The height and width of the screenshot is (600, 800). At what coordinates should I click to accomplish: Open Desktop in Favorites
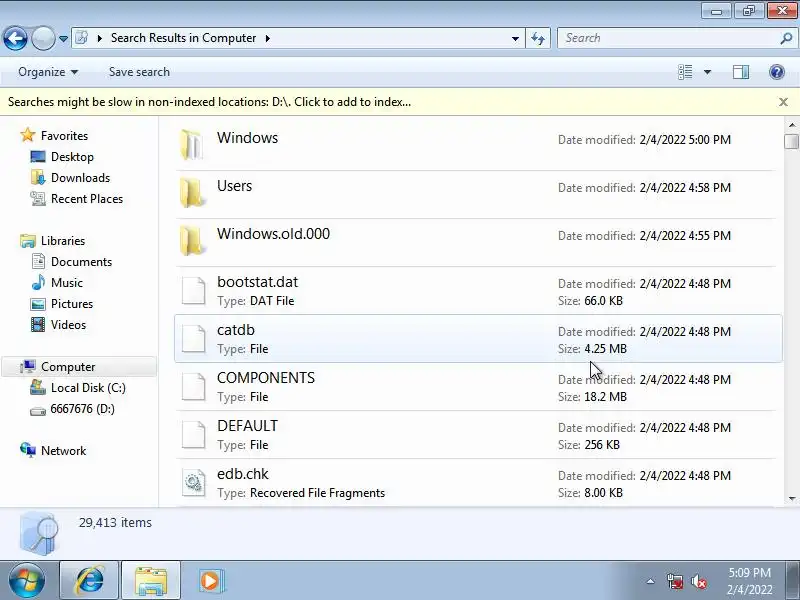(x=72, y=157)
